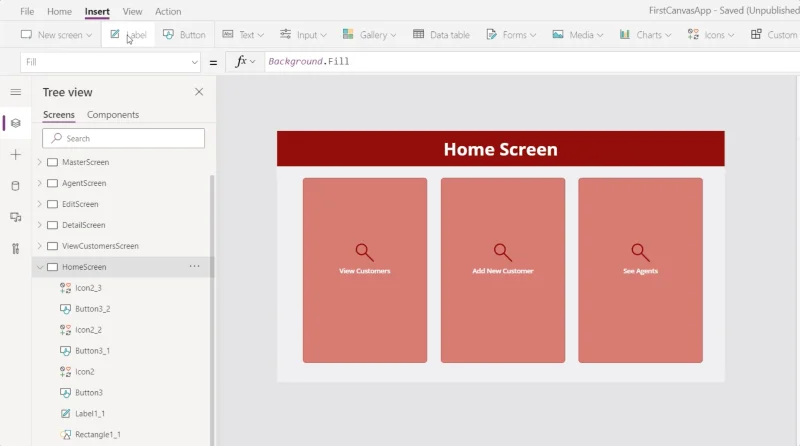
Task: Select Icon2_2 in tree view
Action: [x=88, y=330]
